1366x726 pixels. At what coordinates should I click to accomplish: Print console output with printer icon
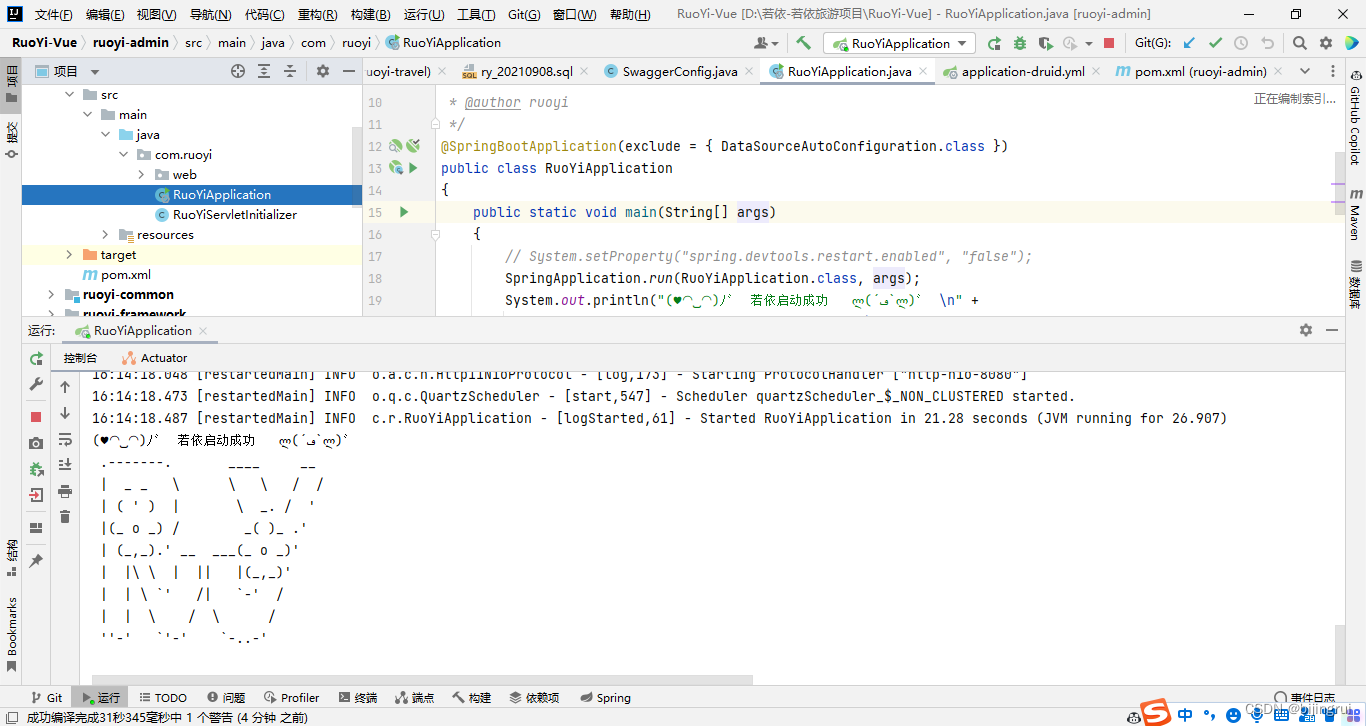click(x=65, y=491)
